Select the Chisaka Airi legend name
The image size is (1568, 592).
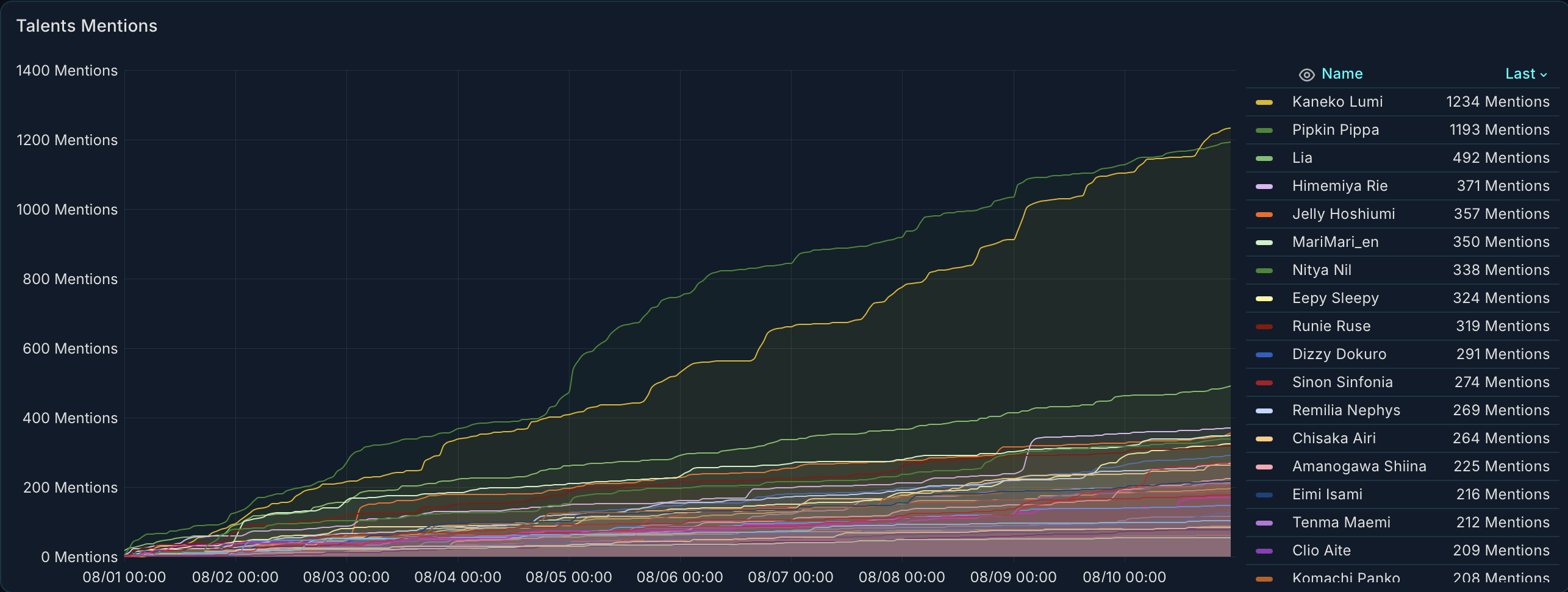1334,438
